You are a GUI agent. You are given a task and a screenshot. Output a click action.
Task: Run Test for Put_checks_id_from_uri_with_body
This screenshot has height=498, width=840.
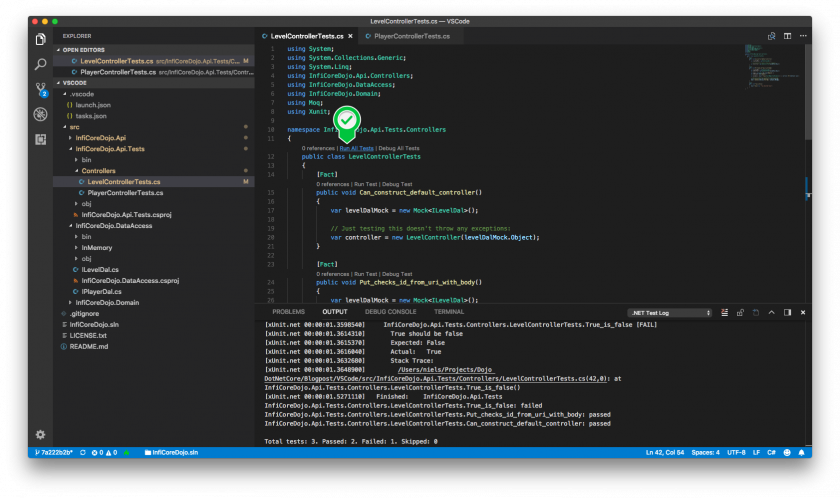[x=365, y=274]
